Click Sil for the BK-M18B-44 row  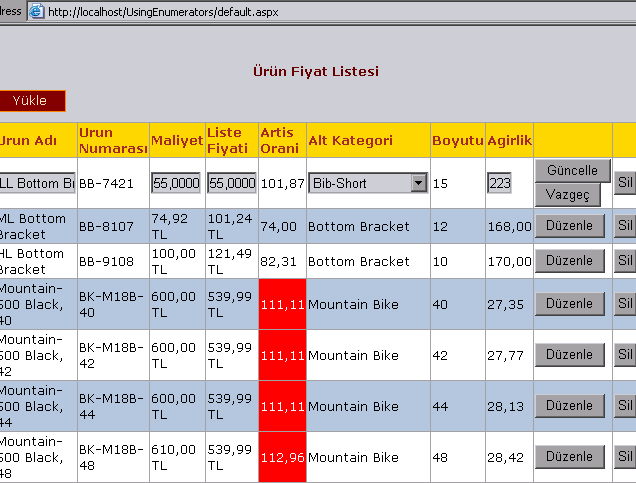tap(625, 405)
